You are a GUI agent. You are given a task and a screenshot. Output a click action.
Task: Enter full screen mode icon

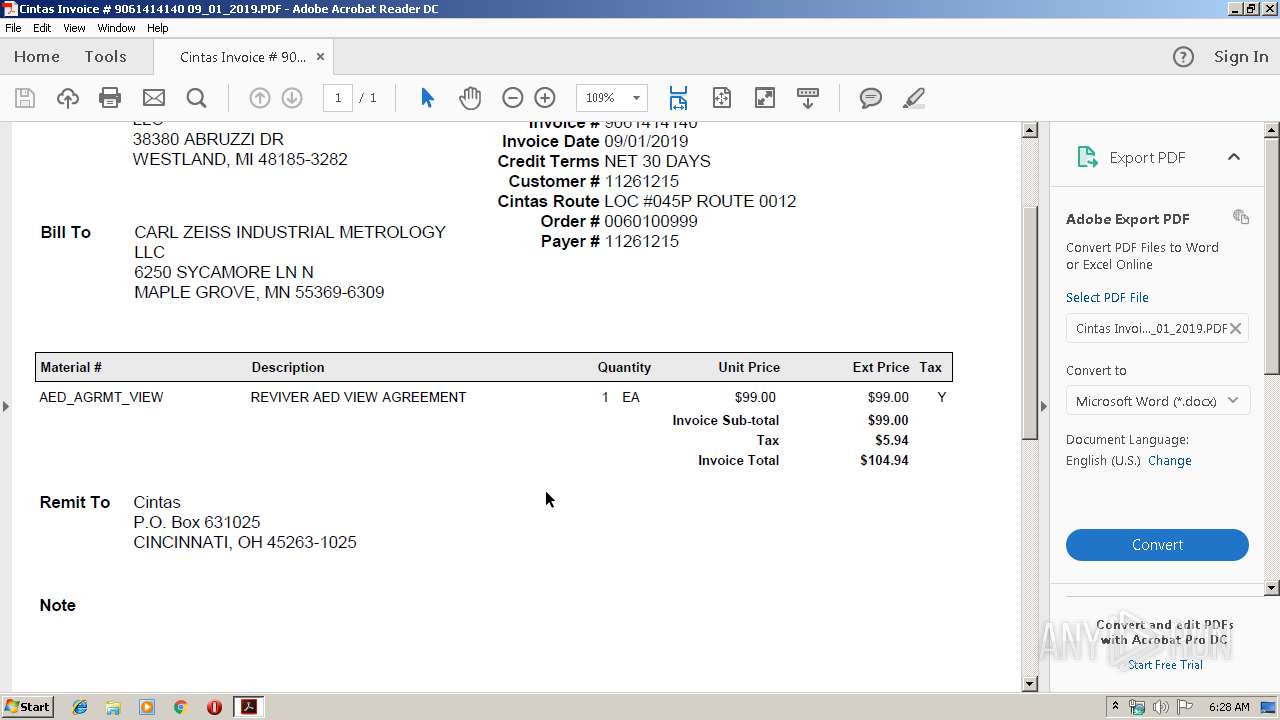tap(765, 98)
